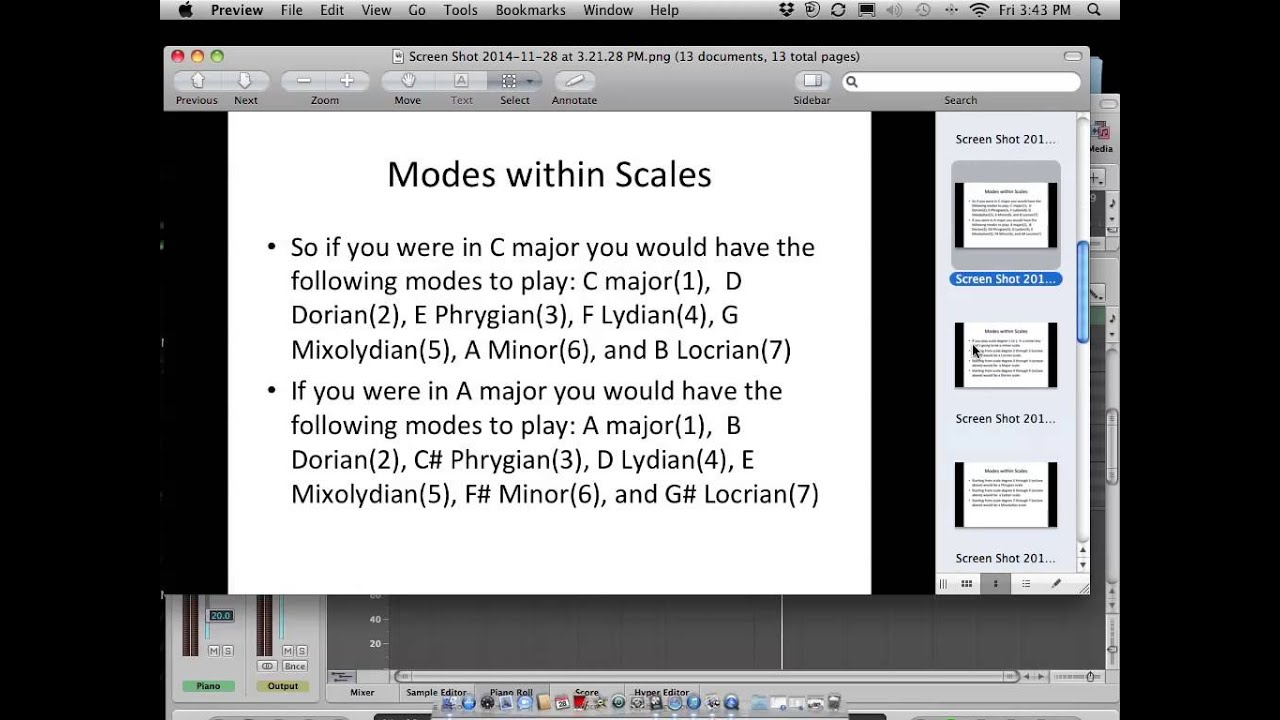Select the Text selection tool
Viewport: 1280px width, 720px height.
[x=461, y=81]
